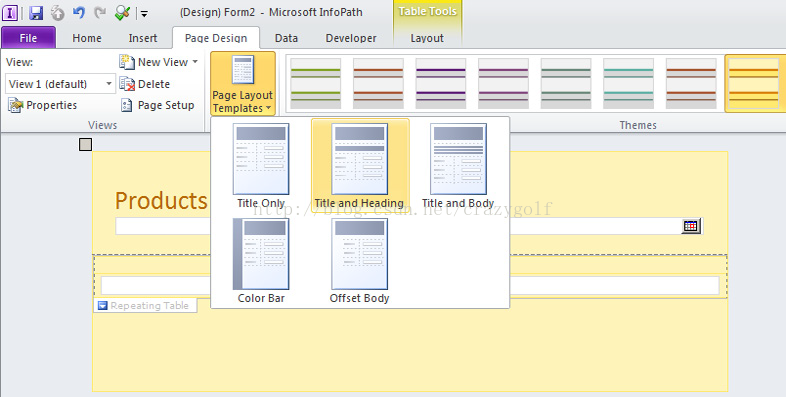786x397 pixels.
Task: Open the Developer ribbon tab
Action: coord(351,38)
